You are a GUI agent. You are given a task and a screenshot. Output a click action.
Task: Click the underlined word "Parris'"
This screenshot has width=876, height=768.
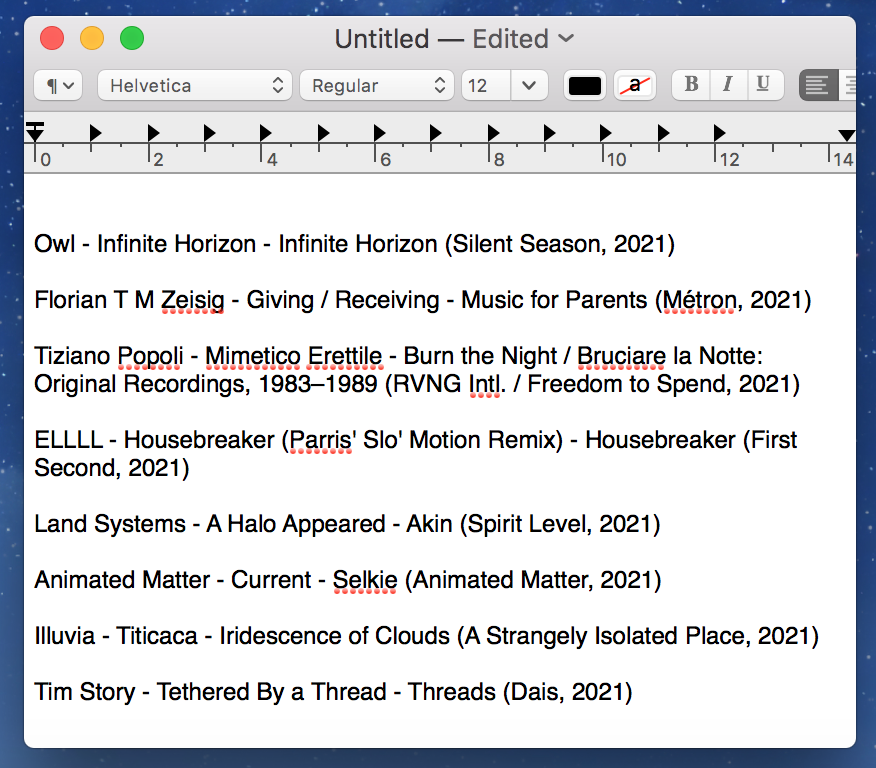tap(322, 440)
